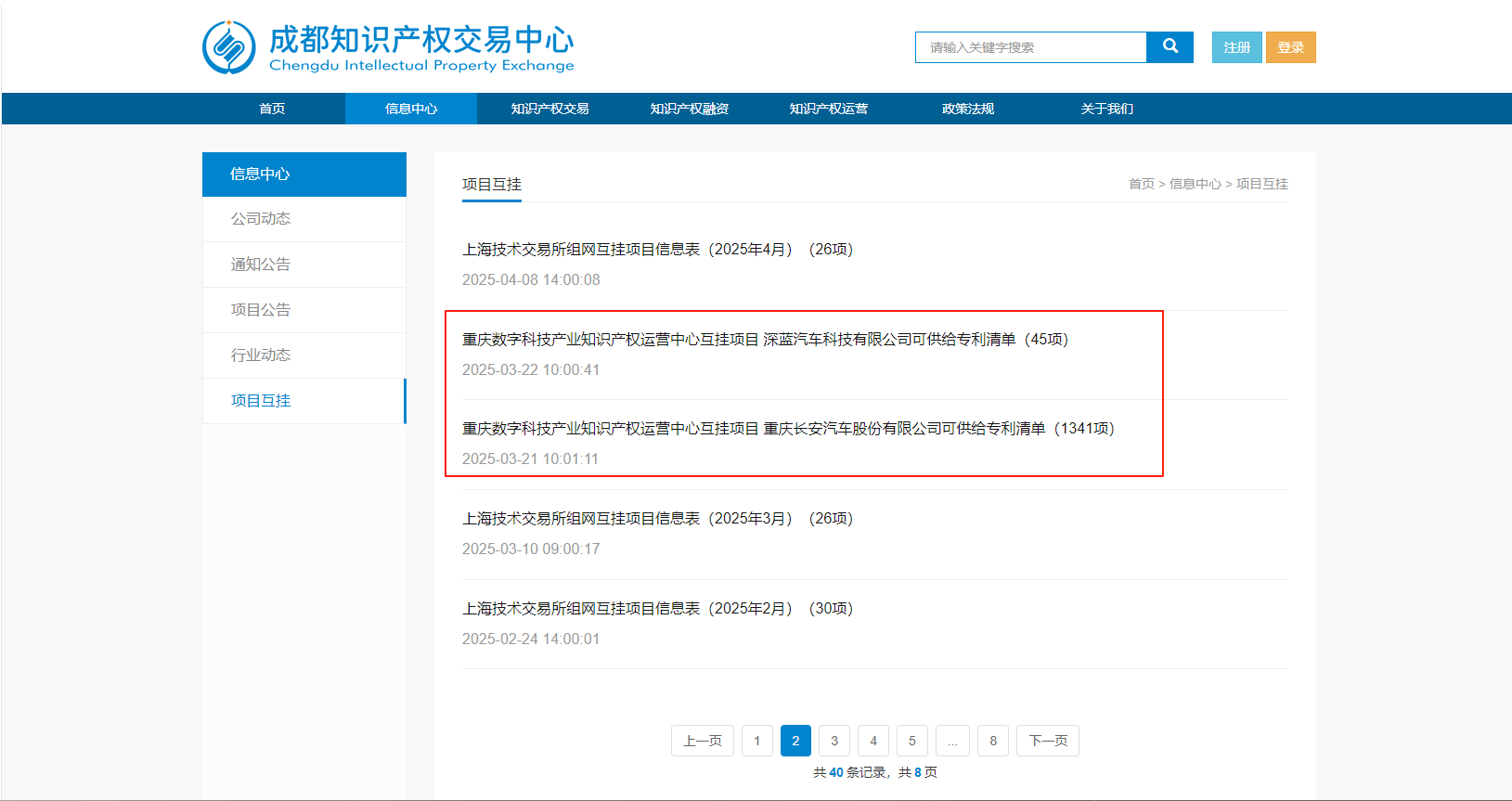Go to page 5 in pagination
Viewport: 1512px width, 801px height.
tap(912, 741)
